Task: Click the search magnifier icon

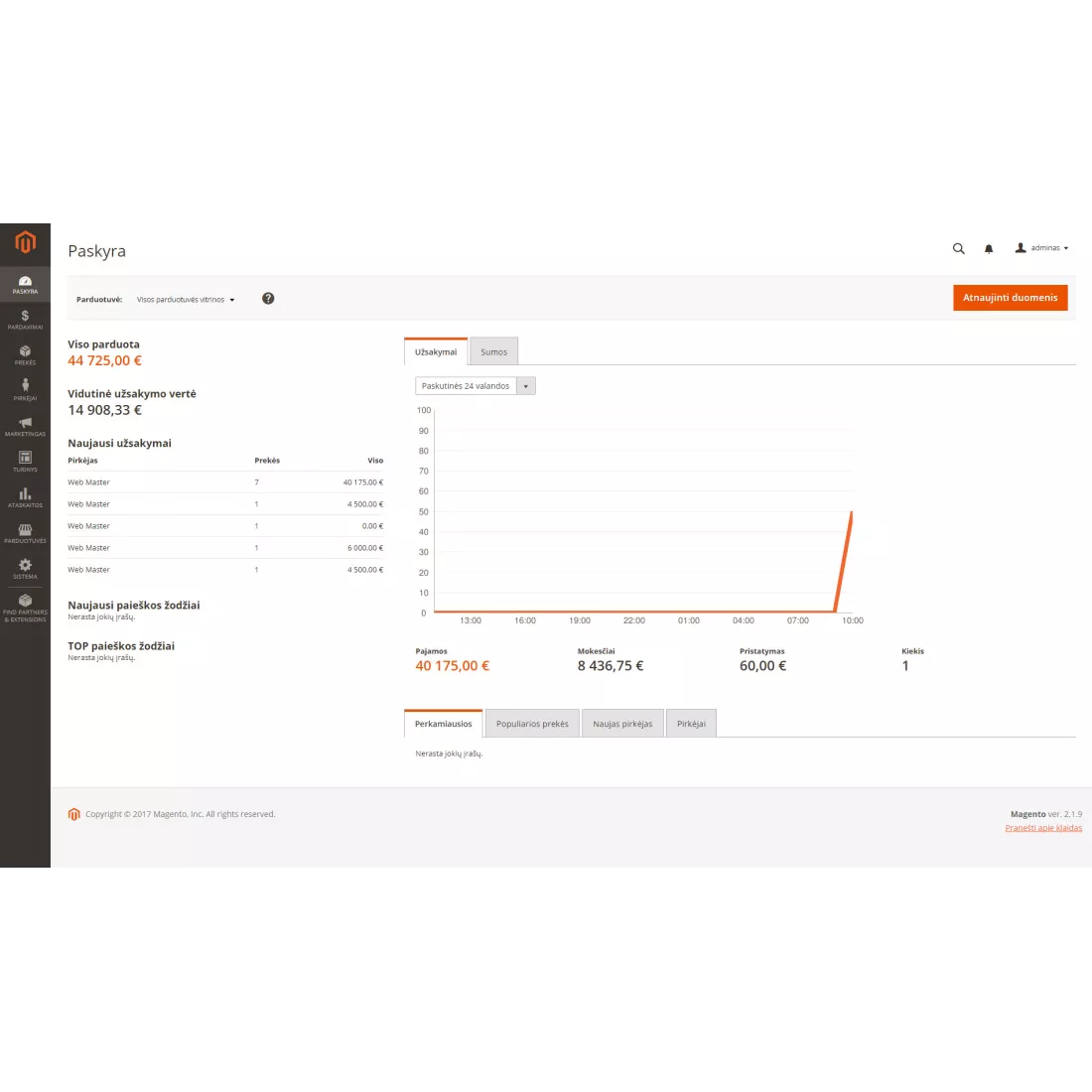Action: tap(958, 248)
